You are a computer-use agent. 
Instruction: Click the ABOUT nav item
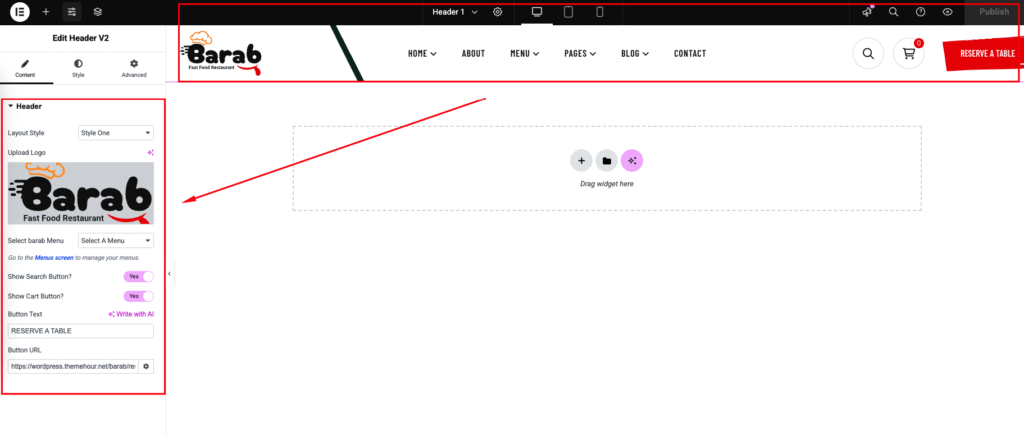[x=473, y=54]
